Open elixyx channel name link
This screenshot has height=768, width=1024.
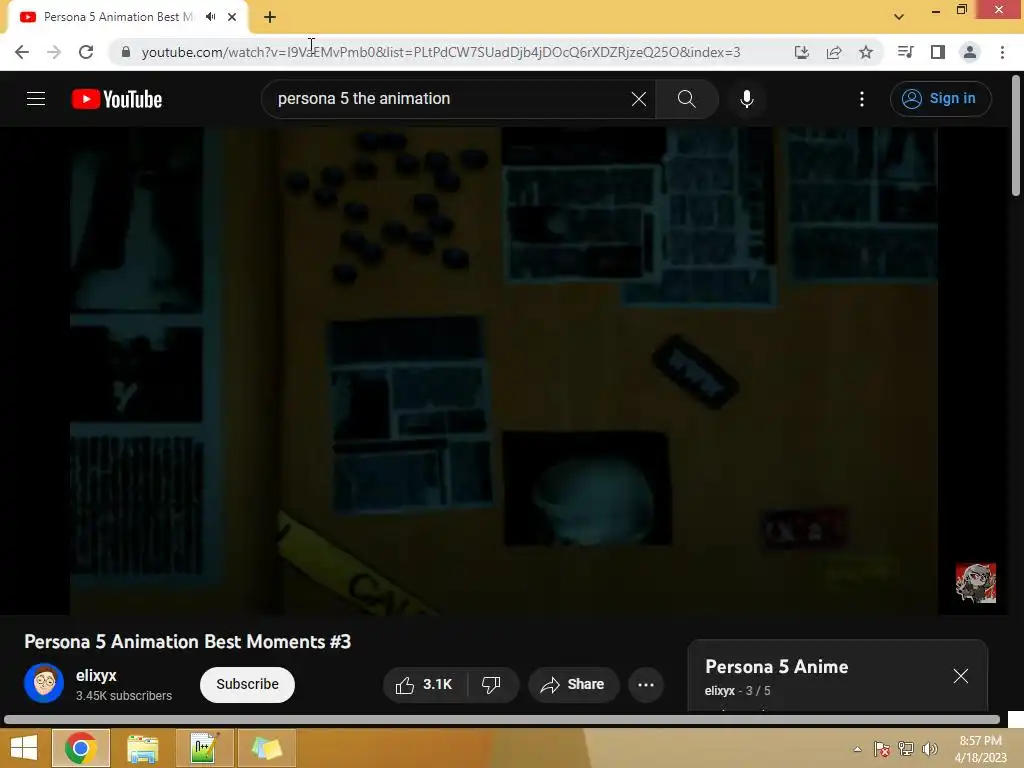coord(96,675)
